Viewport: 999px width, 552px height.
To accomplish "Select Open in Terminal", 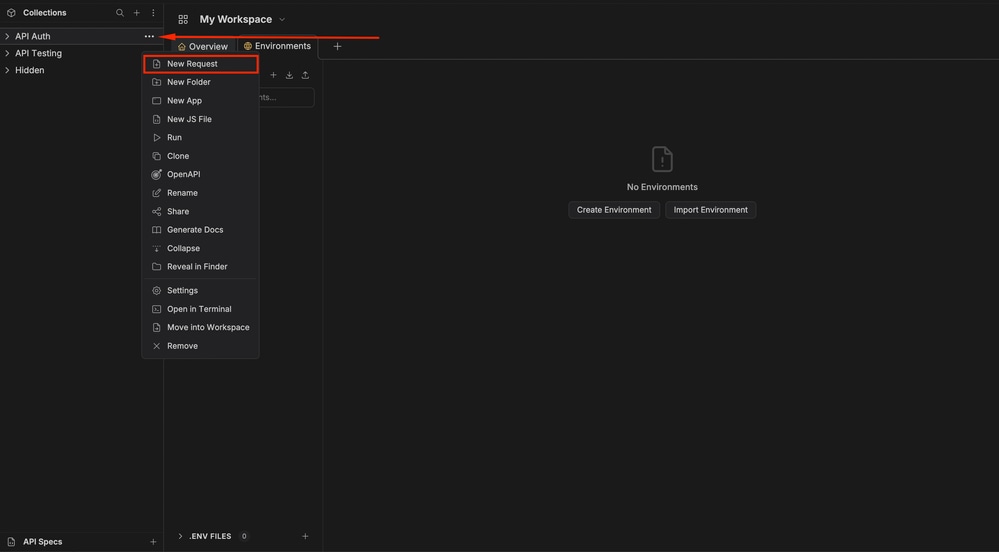I will tap(201, 309).
